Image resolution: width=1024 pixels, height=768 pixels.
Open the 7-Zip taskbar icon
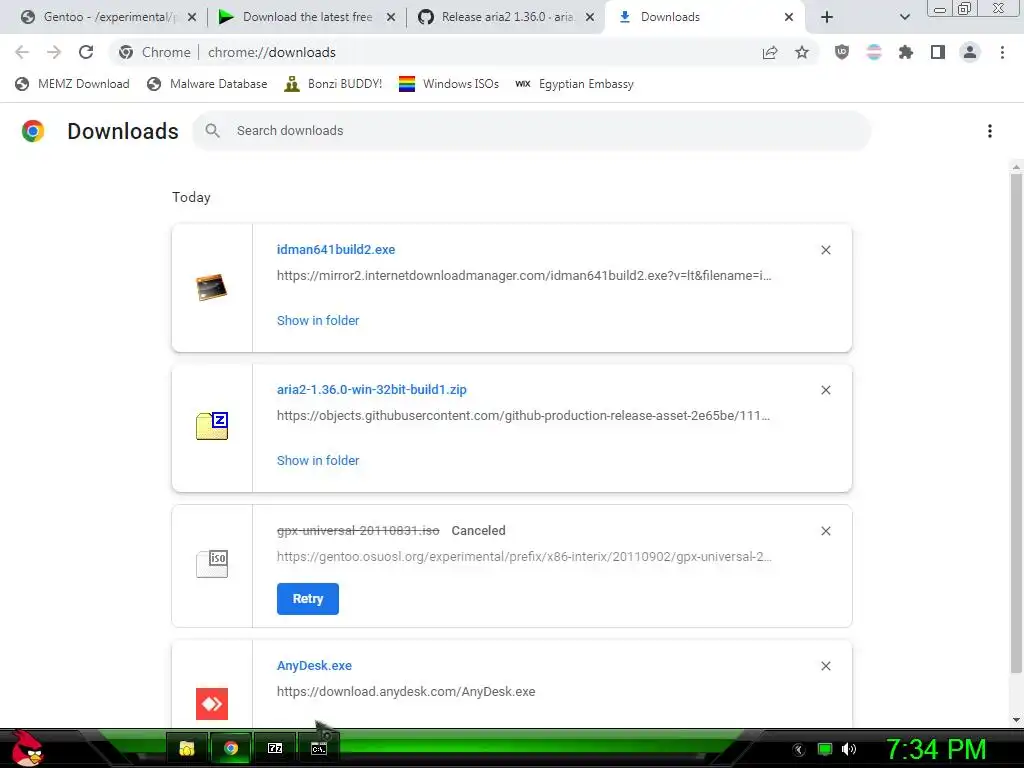tap(275, 748)
